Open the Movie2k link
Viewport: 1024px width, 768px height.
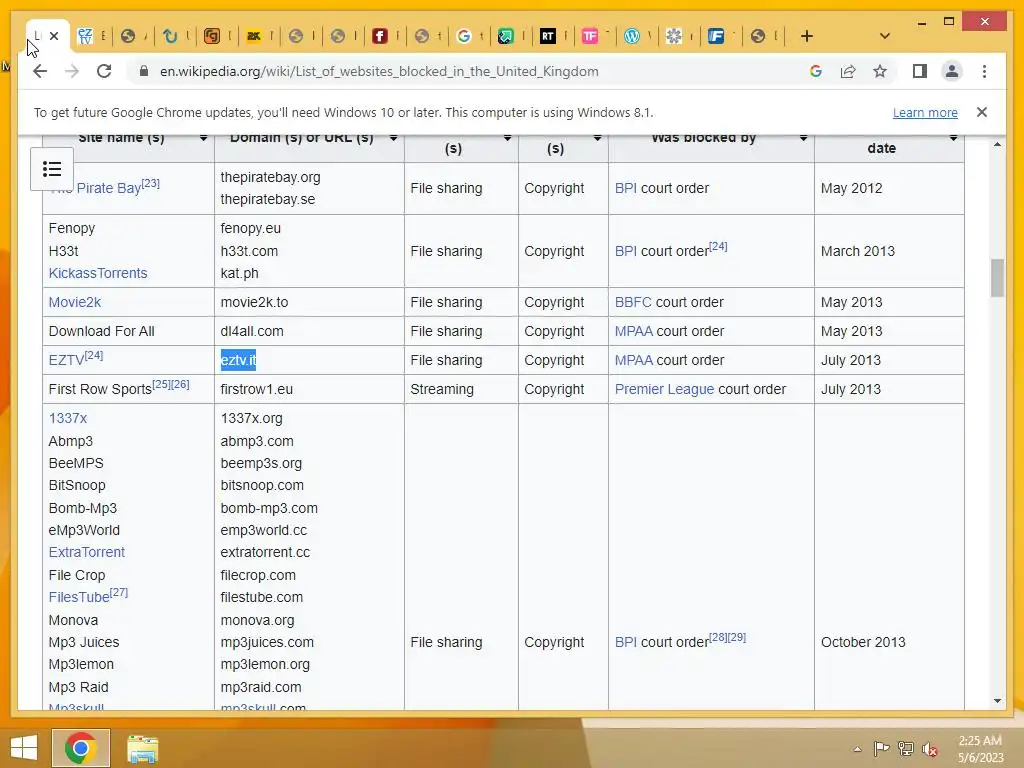tap(74, 302)
